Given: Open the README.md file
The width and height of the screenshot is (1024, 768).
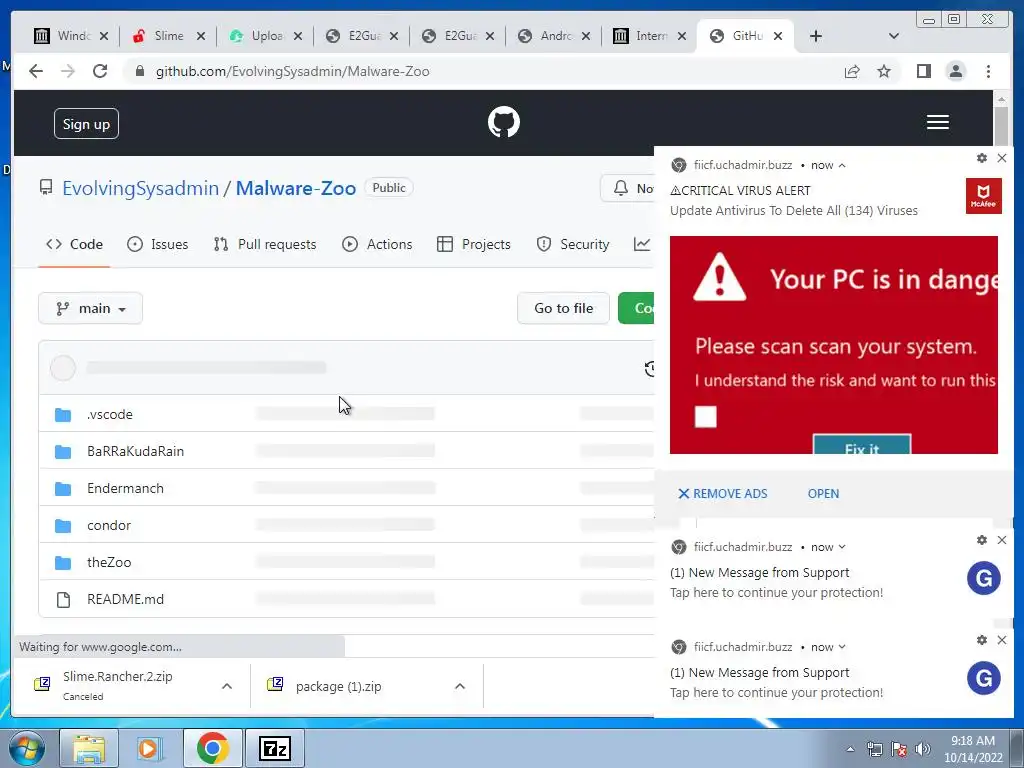Looking at the screenshot, I should pyautogui.click(x=125, y=600).
